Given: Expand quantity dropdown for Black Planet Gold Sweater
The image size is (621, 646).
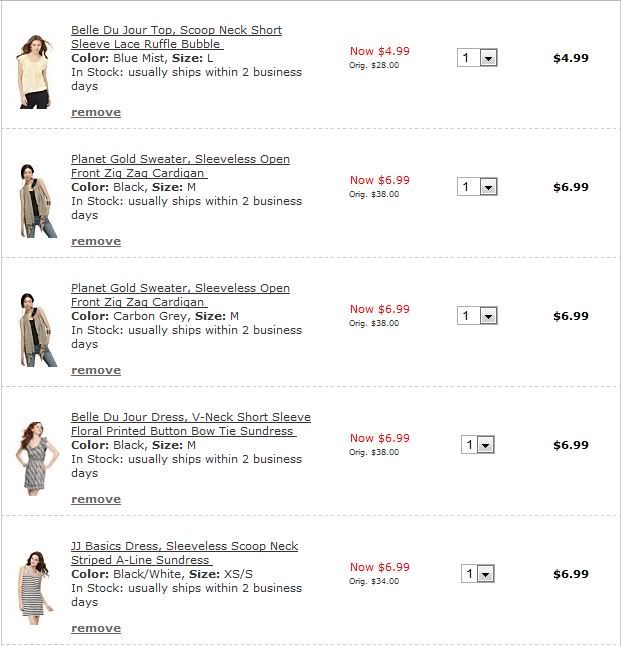Looking at the screenshot, I should [478, 187].
